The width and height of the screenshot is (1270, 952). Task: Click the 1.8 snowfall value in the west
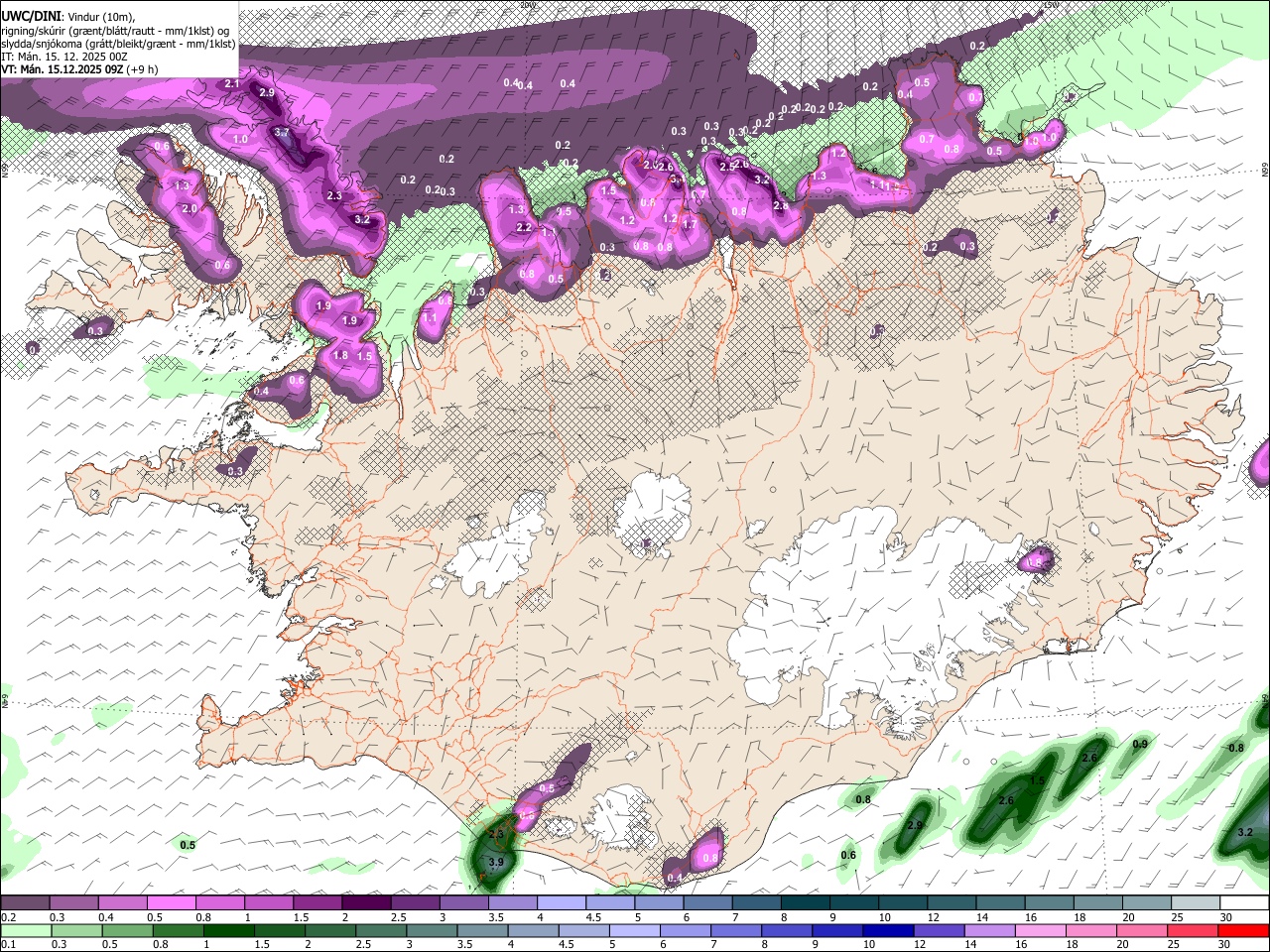click(340, 356)
